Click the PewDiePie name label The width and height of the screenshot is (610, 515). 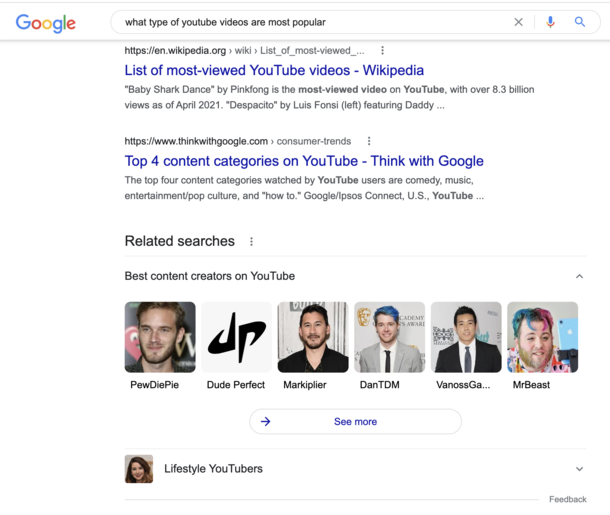click(154, 385)
